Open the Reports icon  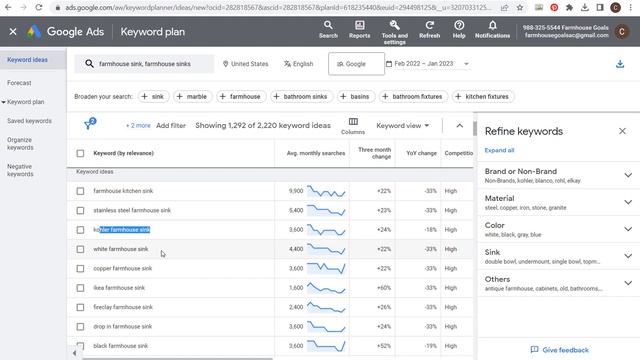(x=360, y=30)
